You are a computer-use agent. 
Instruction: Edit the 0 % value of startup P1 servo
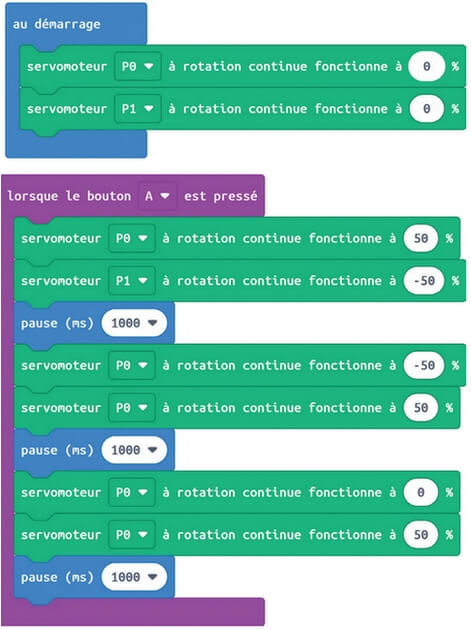426,109
